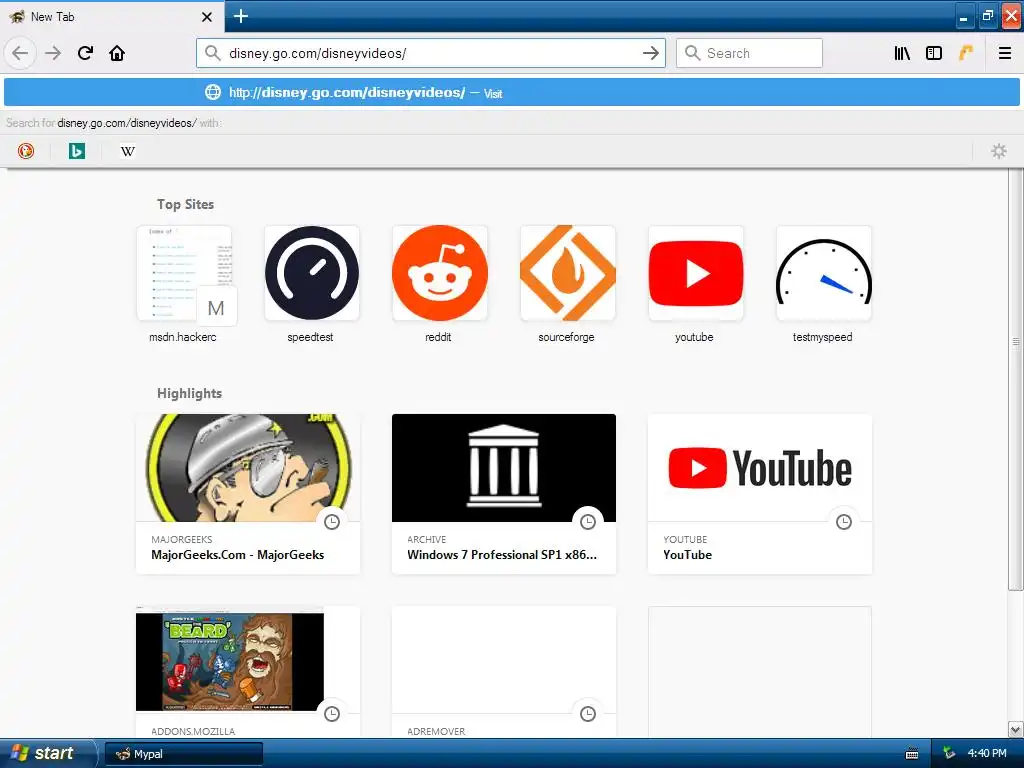
Task: Open the addons.mozilla Beard highlight card
Action: 248,671
